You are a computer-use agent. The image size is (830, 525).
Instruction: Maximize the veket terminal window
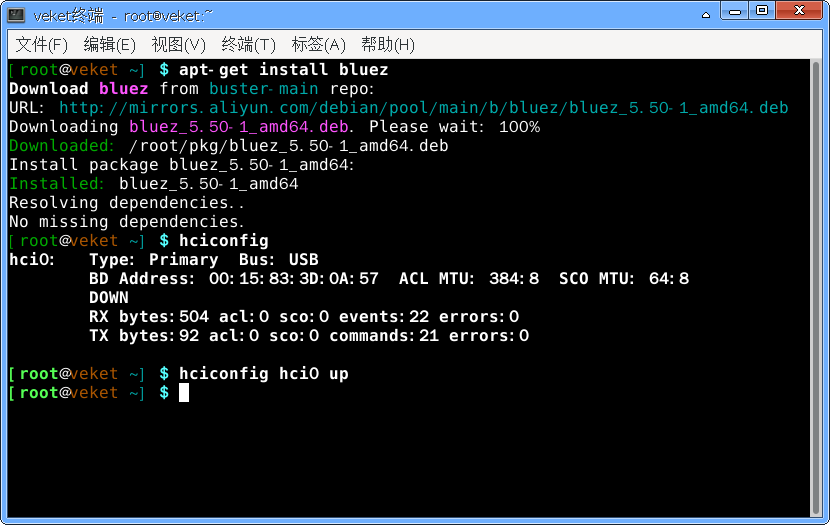tap(762, 11)
